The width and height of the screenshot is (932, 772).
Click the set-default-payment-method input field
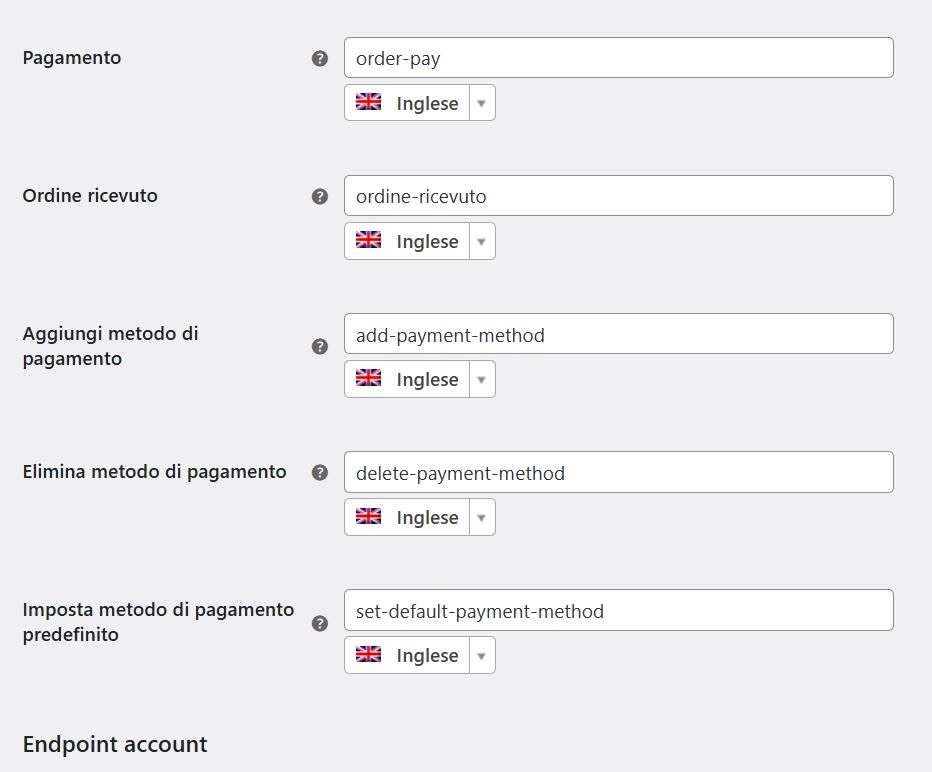[618, 610]
